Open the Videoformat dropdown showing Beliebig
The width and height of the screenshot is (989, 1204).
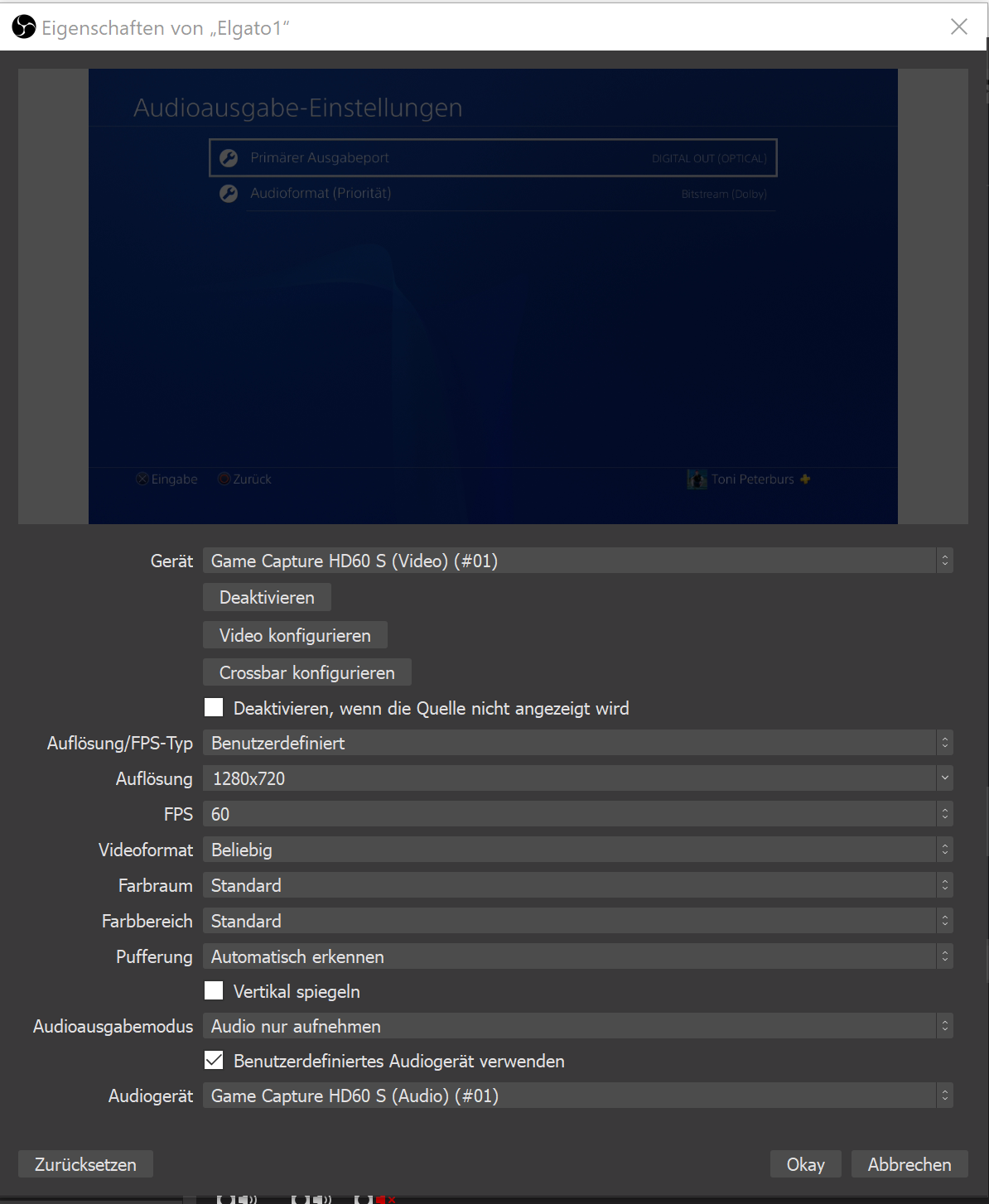click(x=577, y=850)
